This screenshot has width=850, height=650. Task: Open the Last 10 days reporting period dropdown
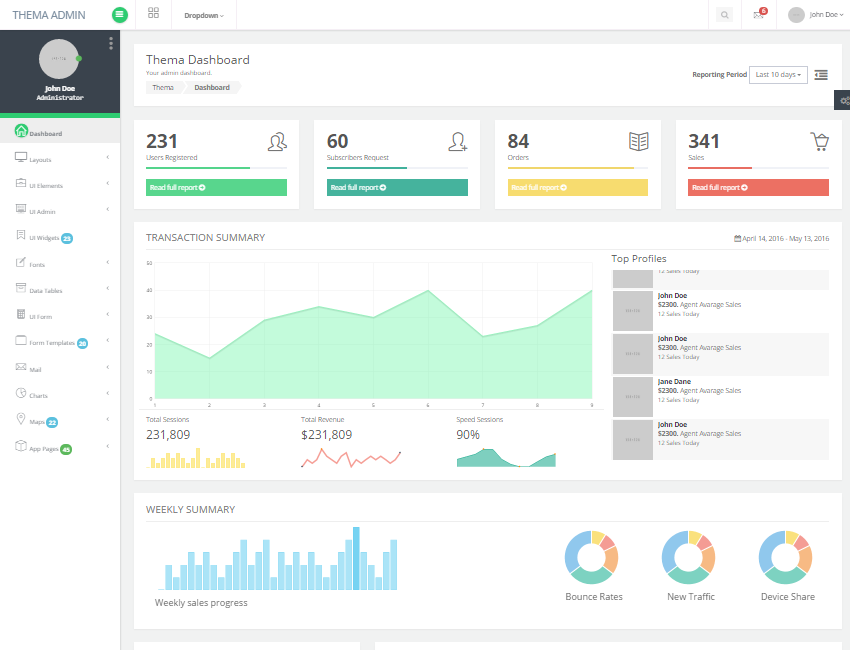[778, 75]
